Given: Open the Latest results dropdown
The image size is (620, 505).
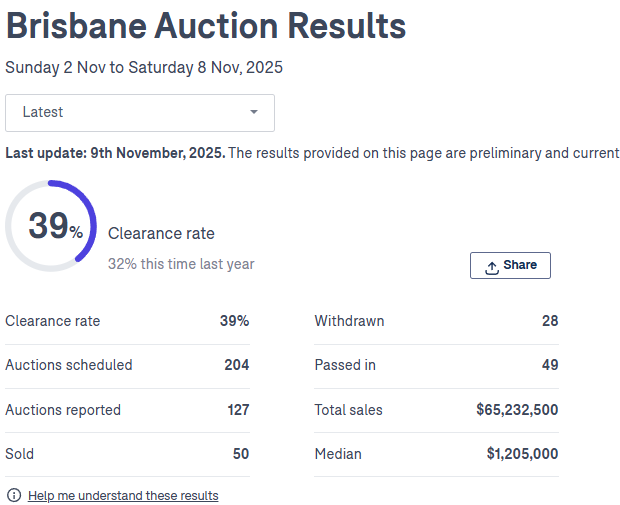Looking at the screenshot, I should click(139, 112).
